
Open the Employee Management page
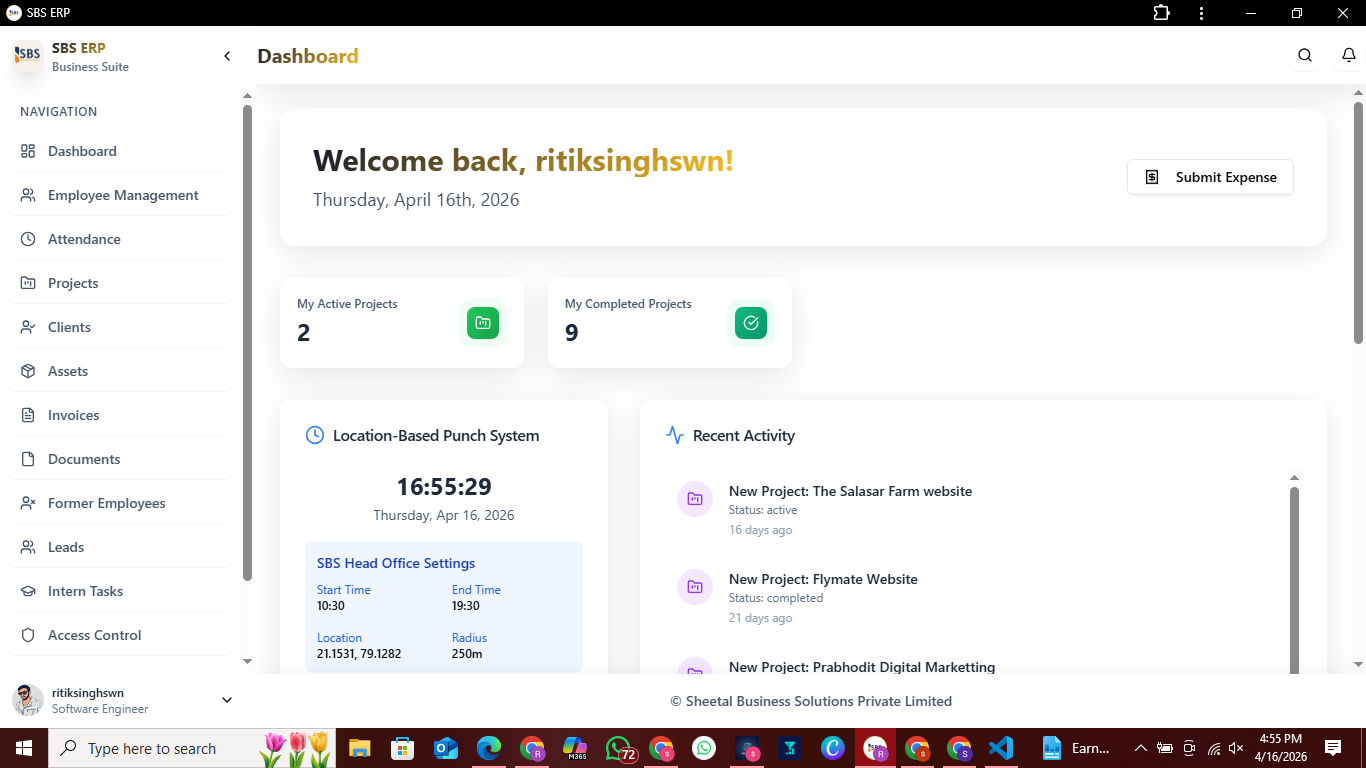(x=123, y=195)
